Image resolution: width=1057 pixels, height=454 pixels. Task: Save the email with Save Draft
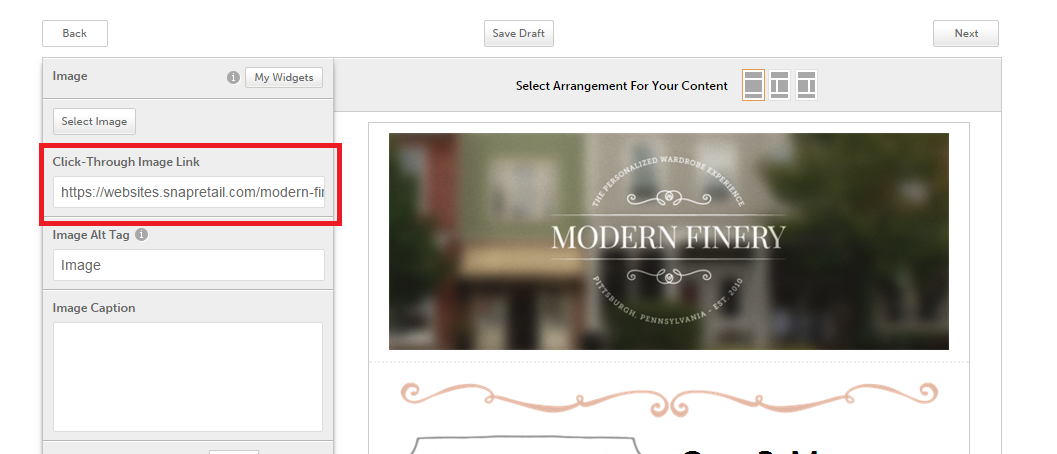(518, 33)
